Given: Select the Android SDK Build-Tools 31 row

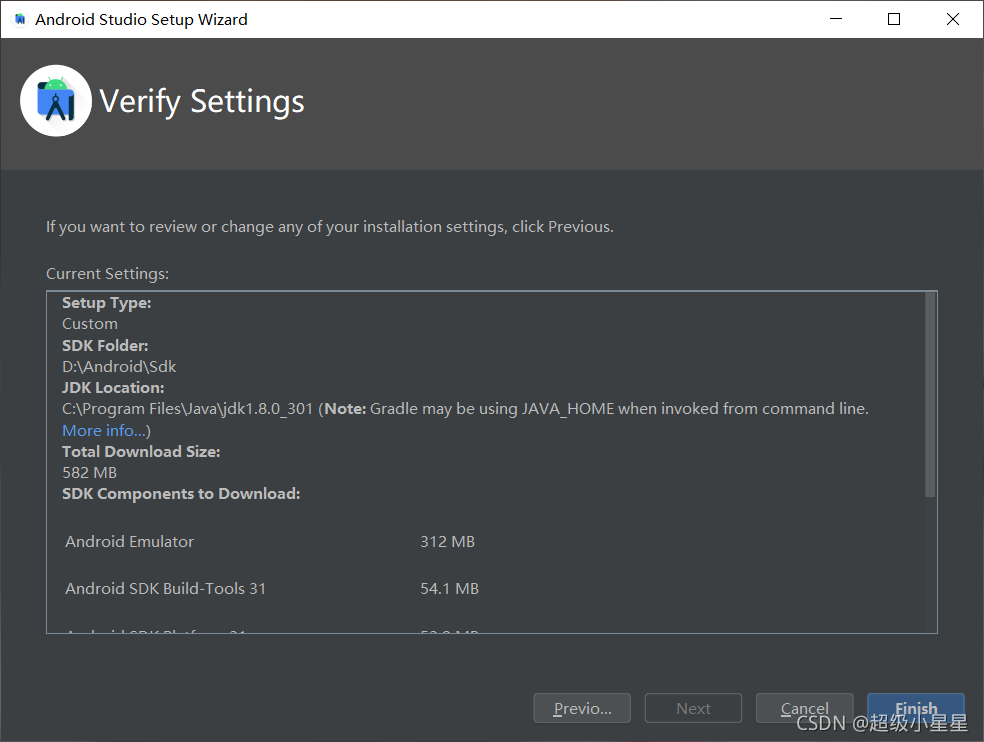Looking at the screenshot, I should (272, 589).
